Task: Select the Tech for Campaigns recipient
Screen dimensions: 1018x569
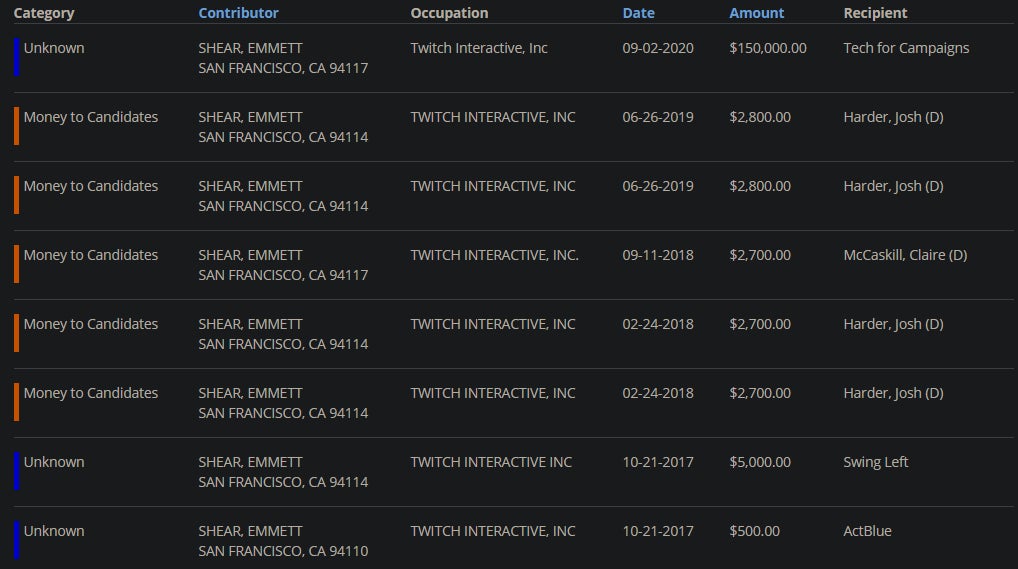Action: tap(906, 48)
